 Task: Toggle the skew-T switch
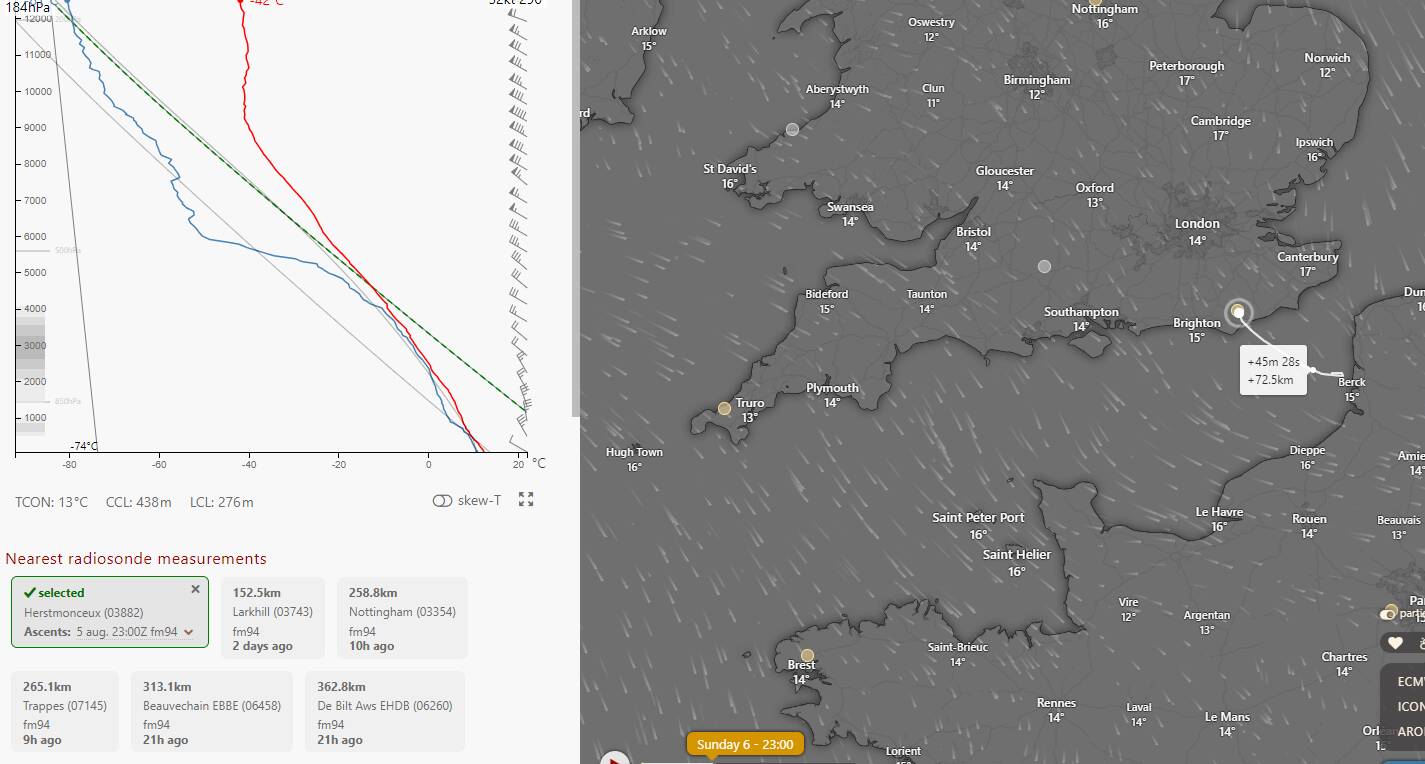442,500
